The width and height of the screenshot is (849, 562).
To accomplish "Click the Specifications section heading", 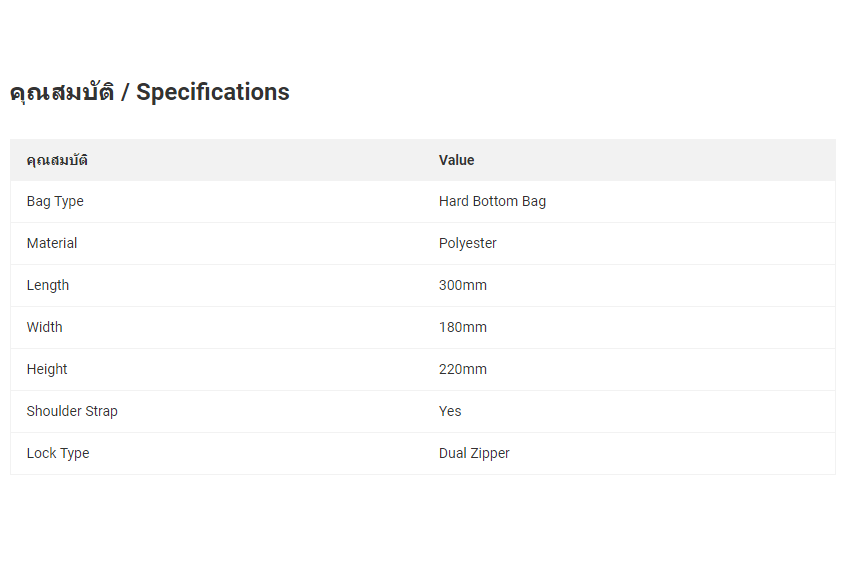I will pos(150,92).
